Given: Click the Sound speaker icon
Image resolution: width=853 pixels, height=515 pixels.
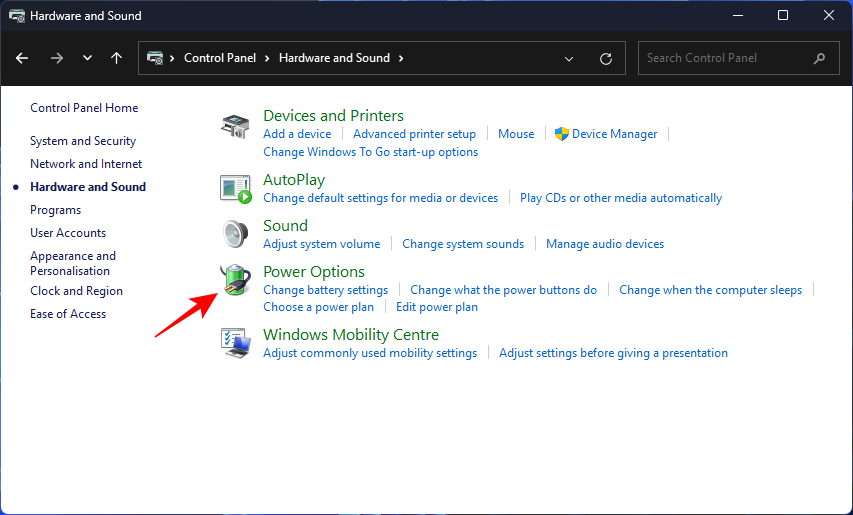Looking at the screenshot, I should click(x=235, y=234).
